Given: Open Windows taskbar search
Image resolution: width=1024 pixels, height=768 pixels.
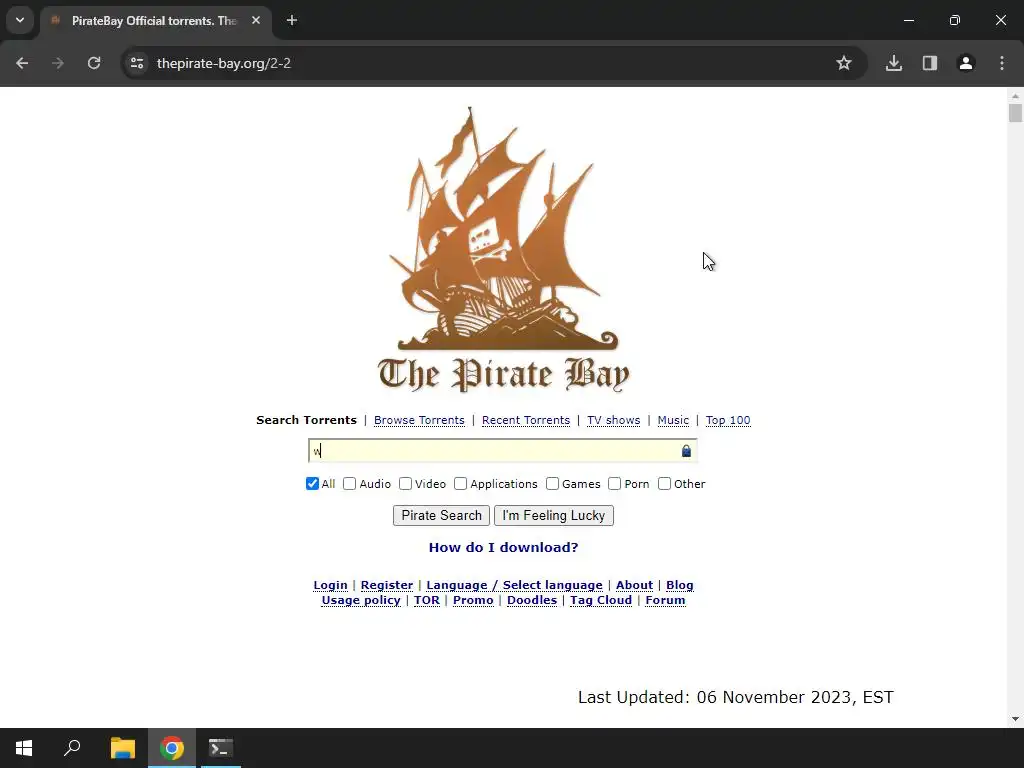Looking at the screenshot, I should tap(72, 748).
